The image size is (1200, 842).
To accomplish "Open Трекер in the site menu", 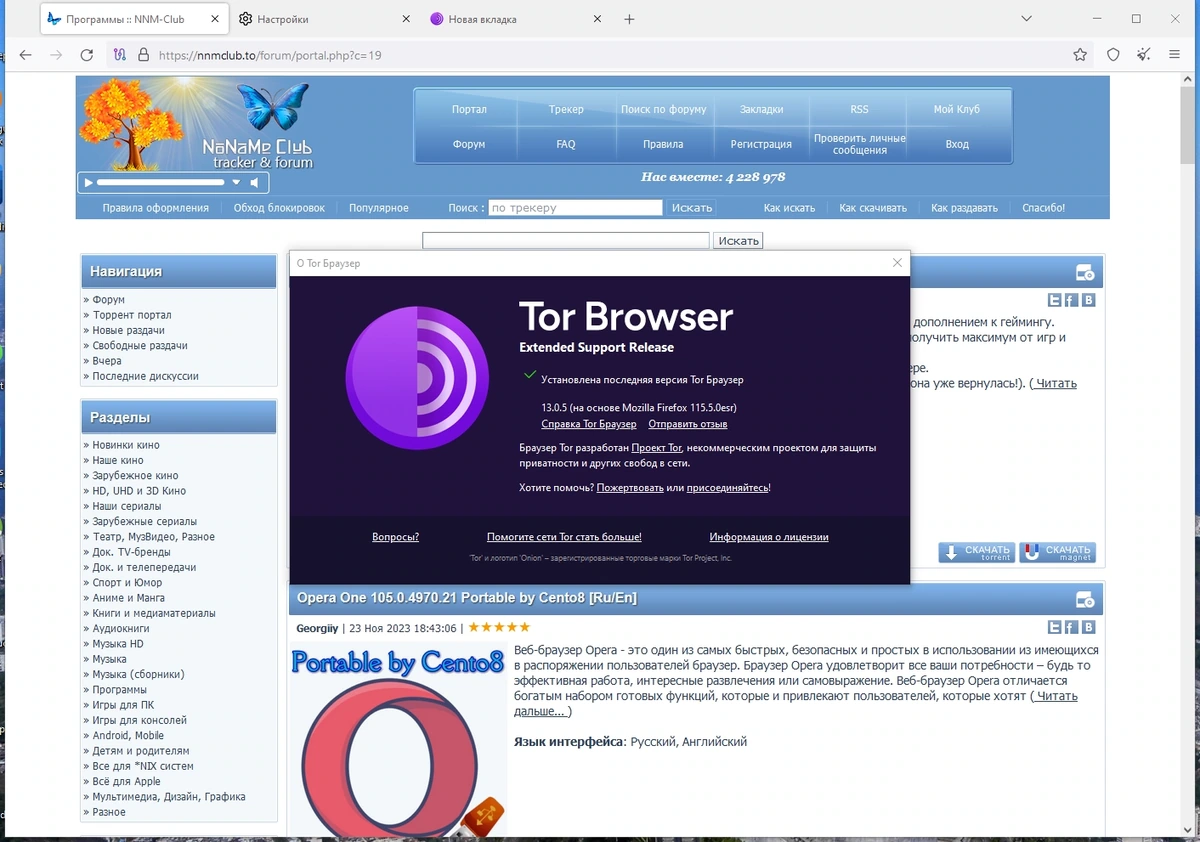I will pos(566,109).
